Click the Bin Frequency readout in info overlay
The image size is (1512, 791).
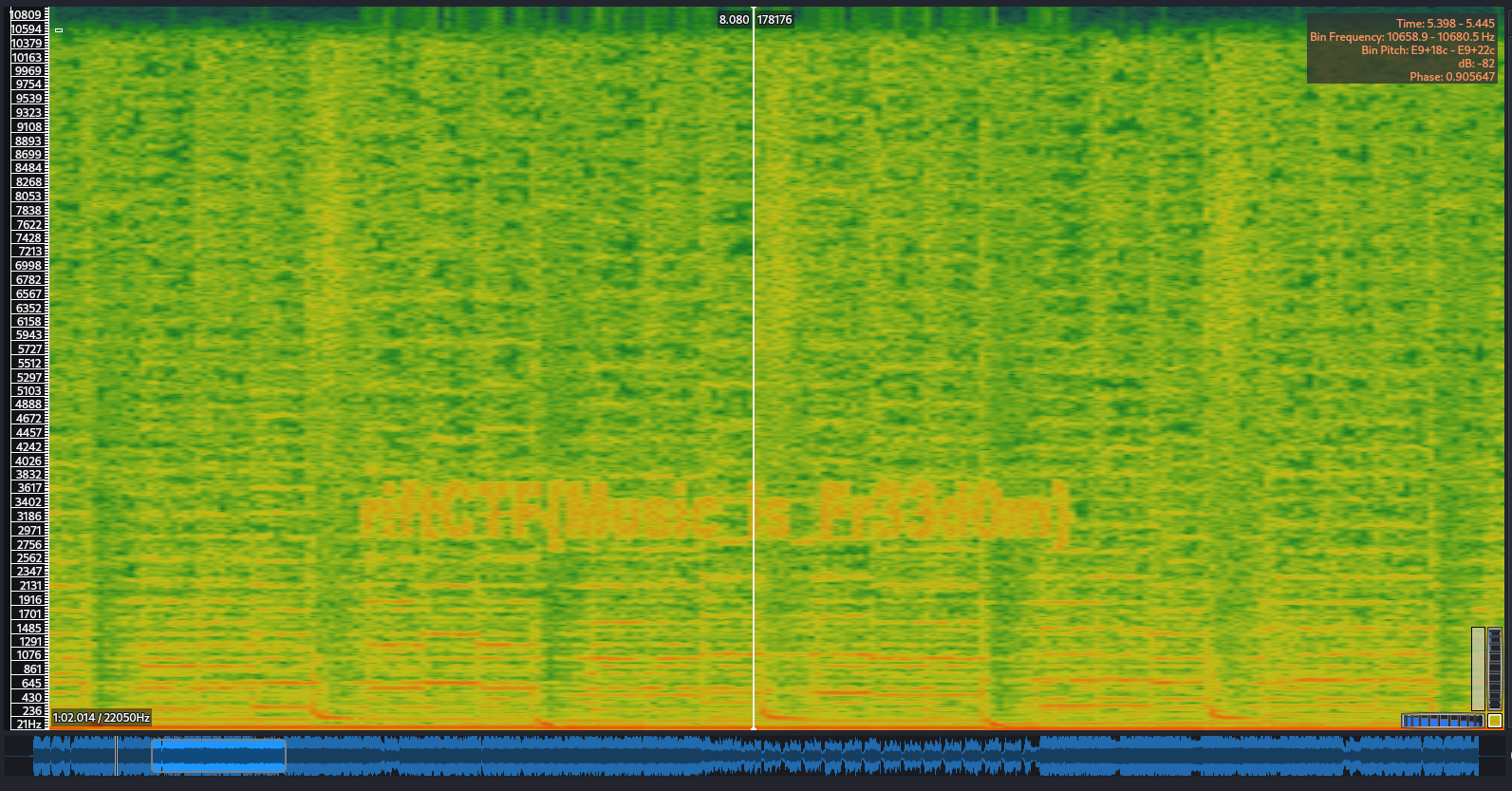click(1402, 37)
